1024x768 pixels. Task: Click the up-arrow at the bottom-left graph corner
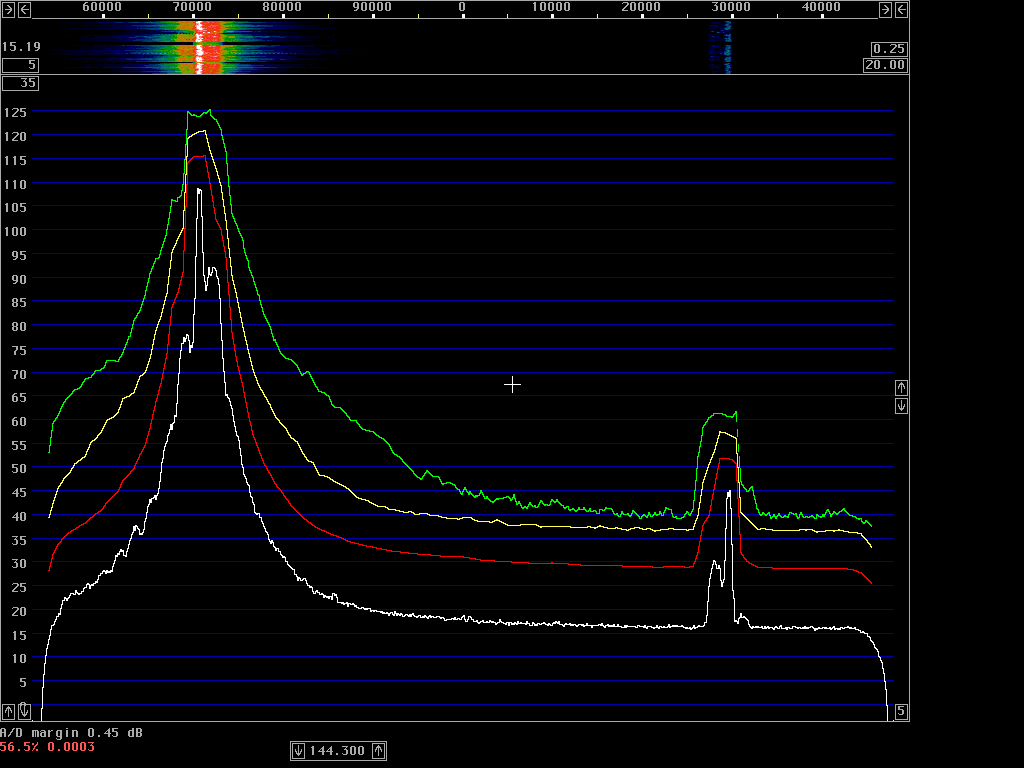[x=8, y=711]
